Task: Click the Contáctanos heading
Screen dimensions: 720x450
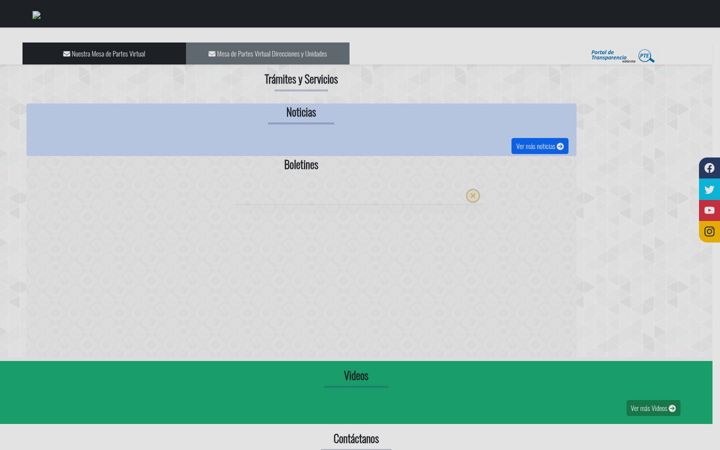Action: pos(356,439)
